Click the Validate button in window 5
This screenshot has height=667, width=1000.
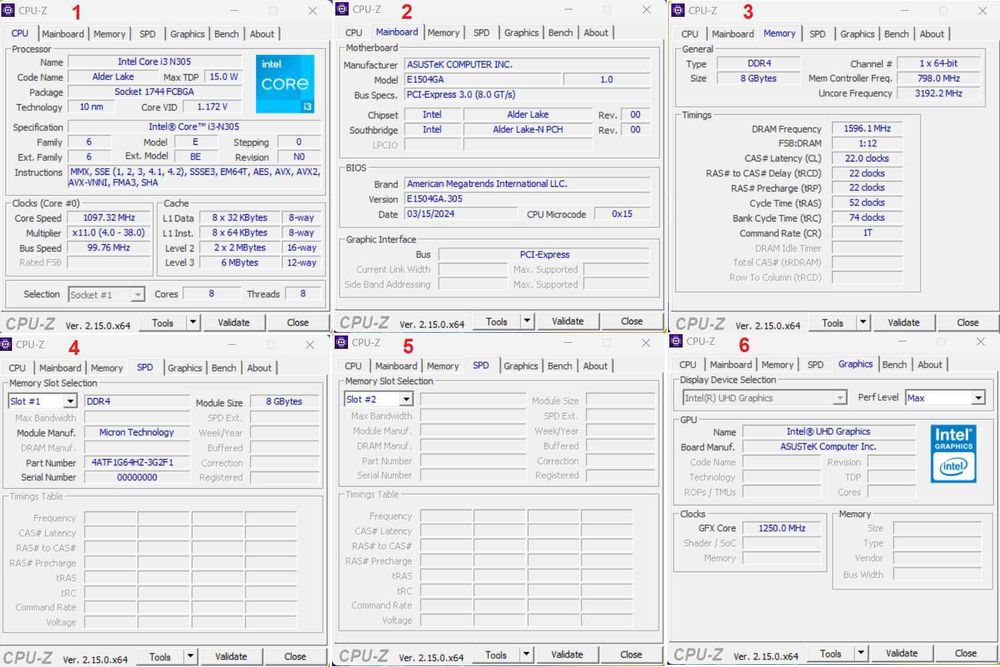(567, 654)
